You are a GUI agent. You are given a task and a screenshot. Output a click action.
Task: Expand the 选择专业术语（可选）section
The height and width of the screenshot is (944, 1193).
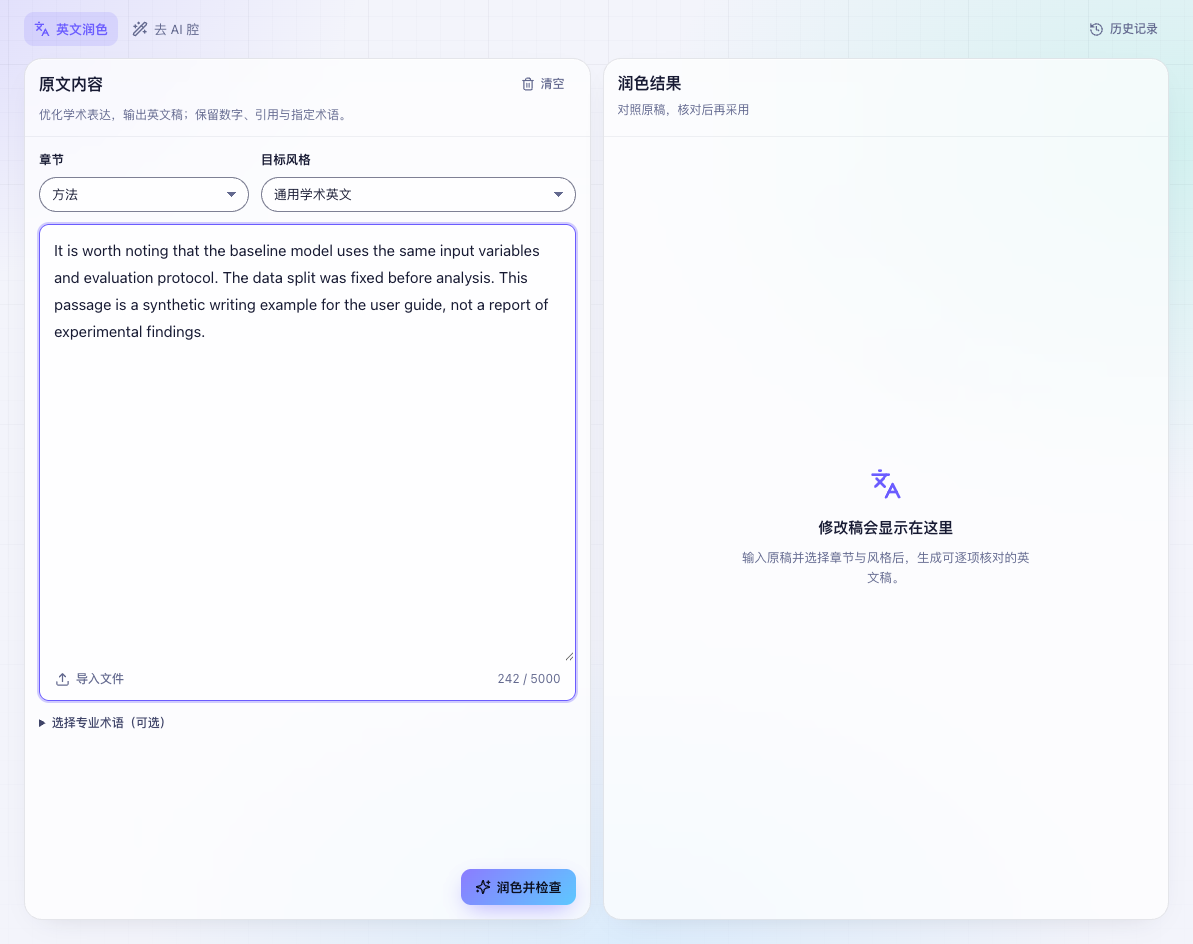[102, 723]
